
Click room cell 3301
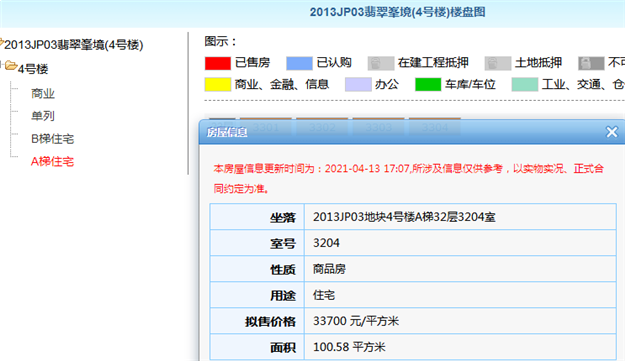[x=266, y=127]
